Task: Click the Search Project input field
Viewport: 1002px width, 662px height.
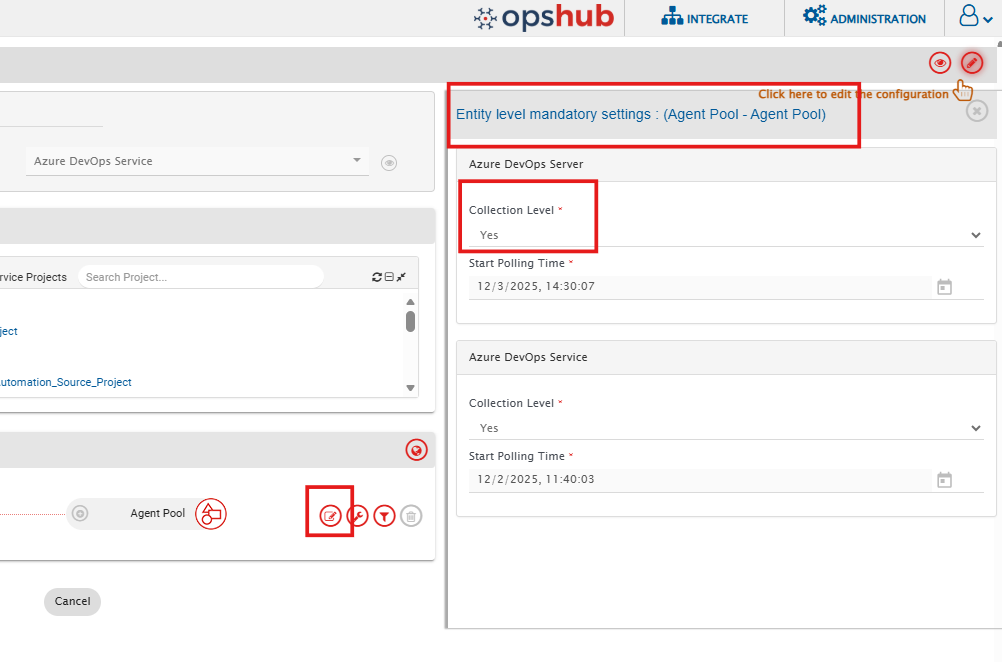Action: 200,277
